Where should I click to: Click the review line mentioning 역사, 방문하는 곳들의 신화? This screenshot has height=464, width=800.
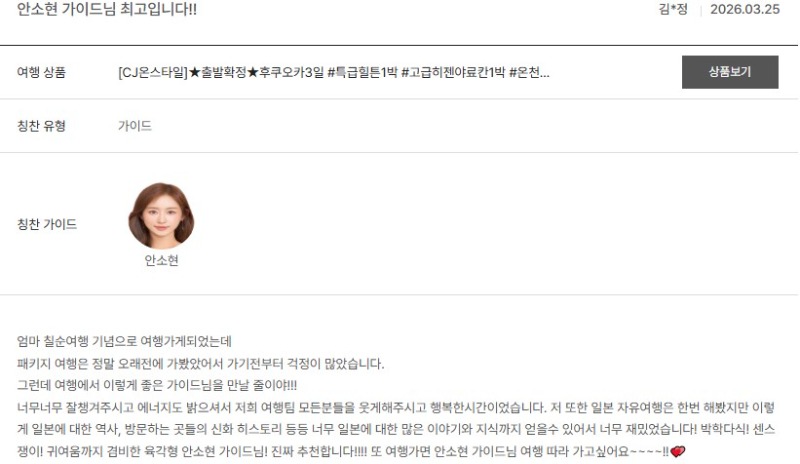[x=396, y=429]
